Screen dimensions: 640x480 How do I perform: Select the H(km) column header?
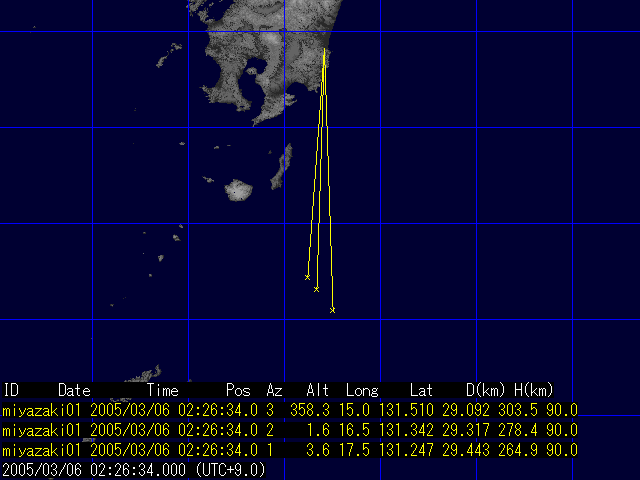534,390
